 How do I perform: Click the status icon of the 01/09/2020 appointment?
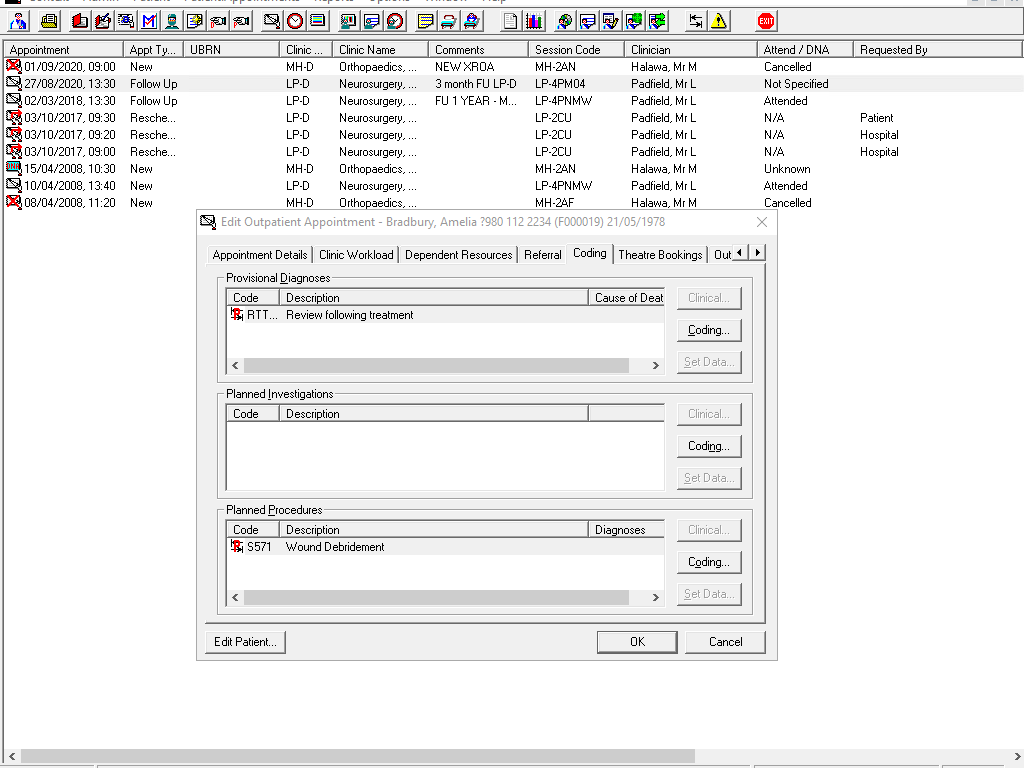[x=14, y=66]
